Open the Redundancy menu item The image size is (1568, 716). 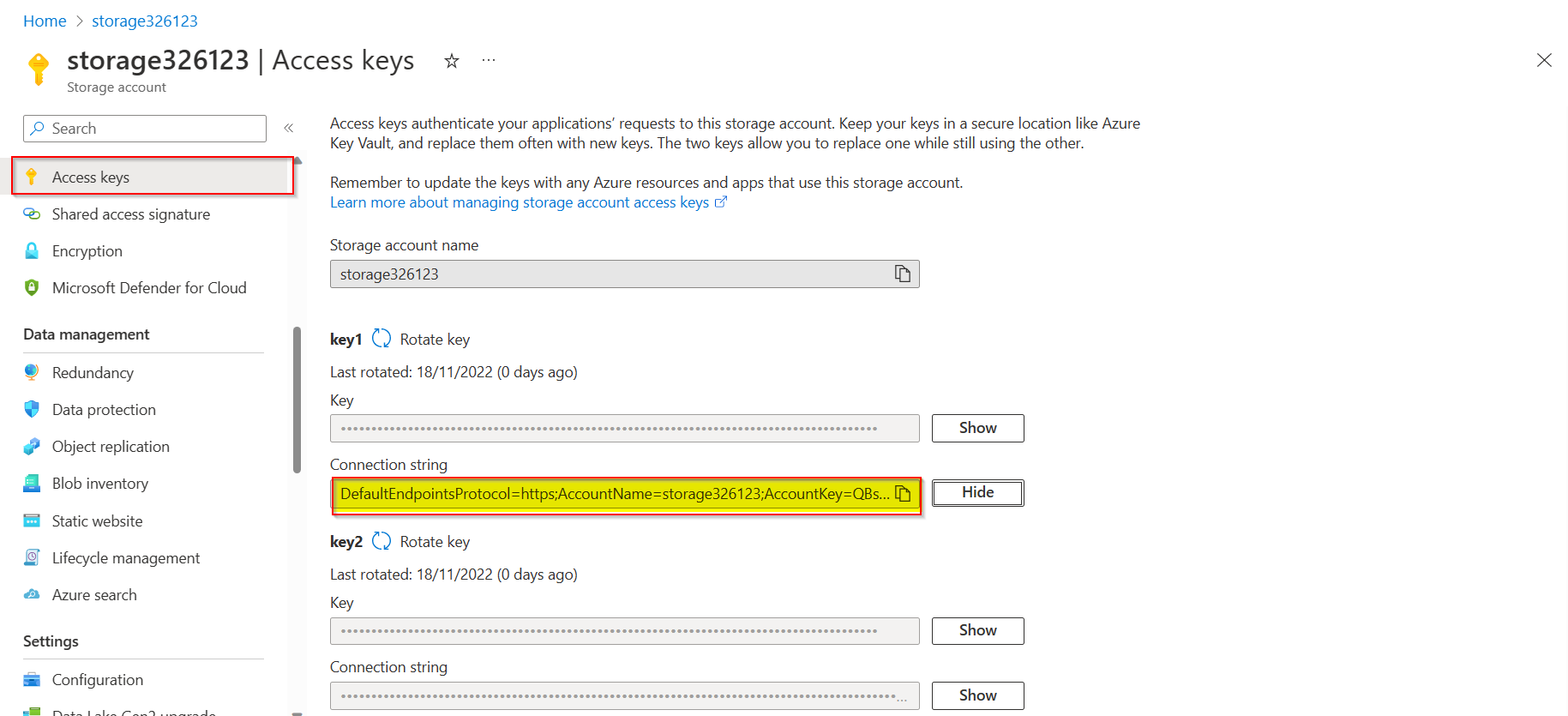point(93,373)
